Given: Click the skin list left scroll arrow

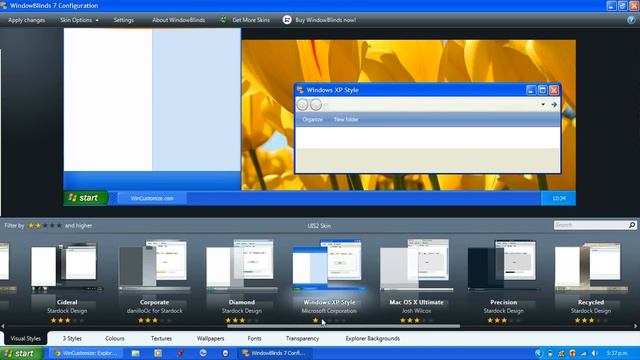Looking at the screenshot, I should tap(3, 326).
